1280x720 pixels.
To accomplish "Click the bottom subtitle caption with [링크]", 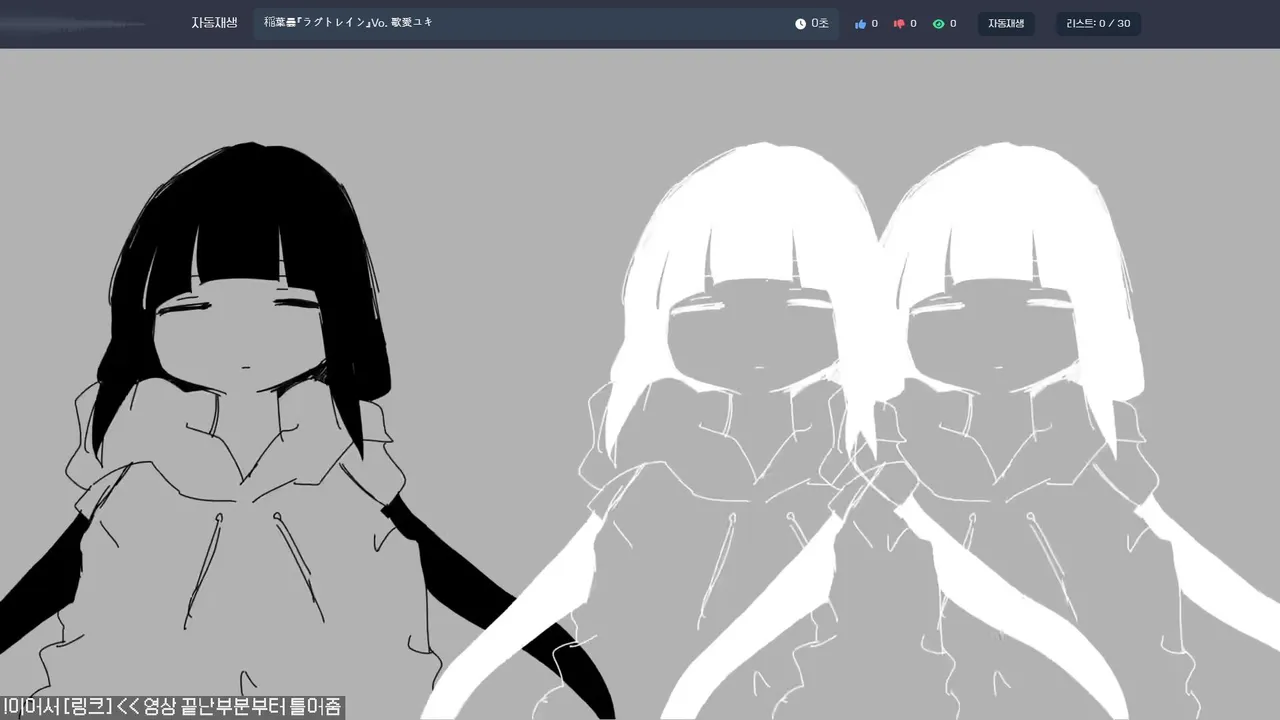I will coord(172,708).
